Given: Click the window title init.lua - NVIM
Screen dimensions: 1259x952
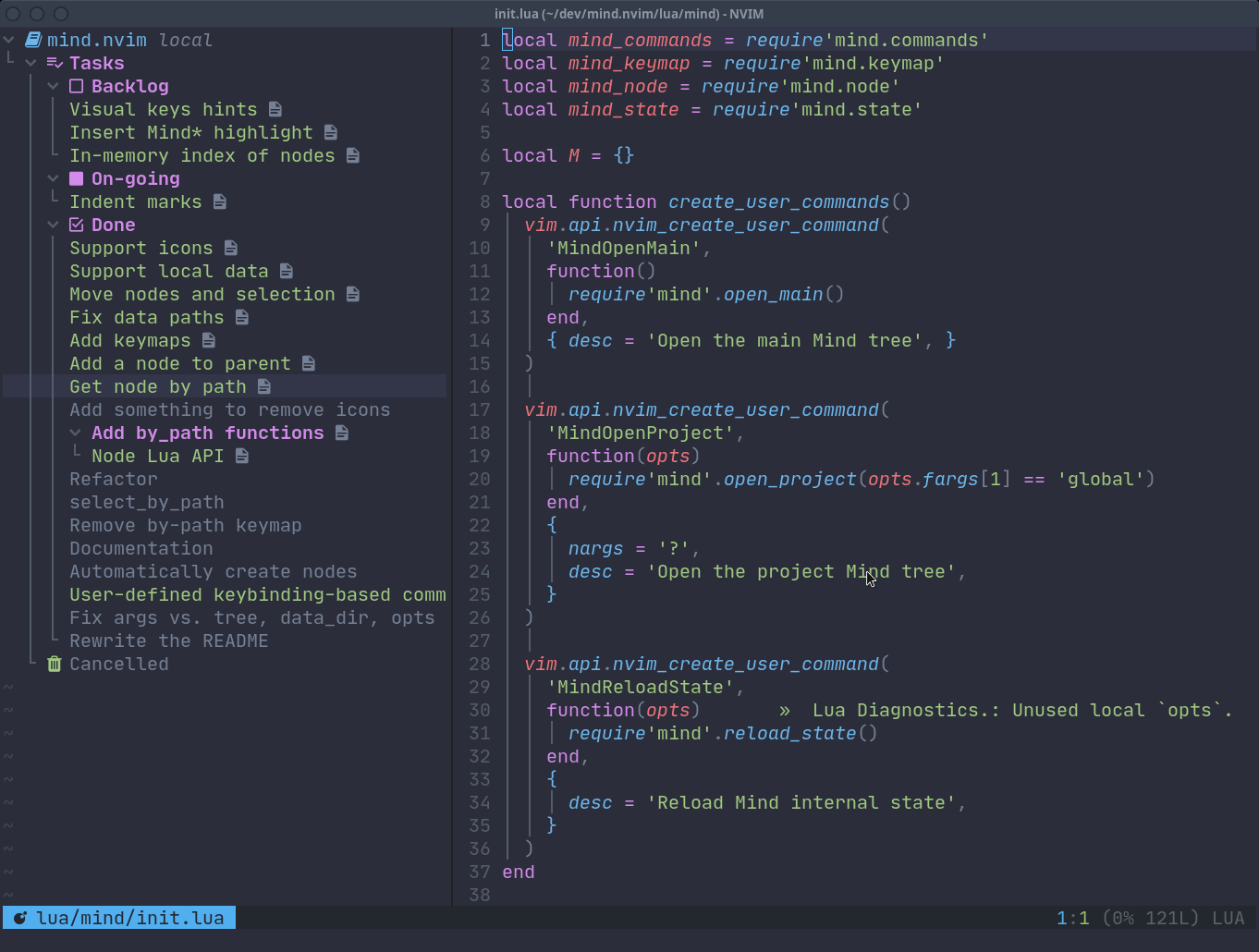Looking at the screenshot, I should coord(629,14).
